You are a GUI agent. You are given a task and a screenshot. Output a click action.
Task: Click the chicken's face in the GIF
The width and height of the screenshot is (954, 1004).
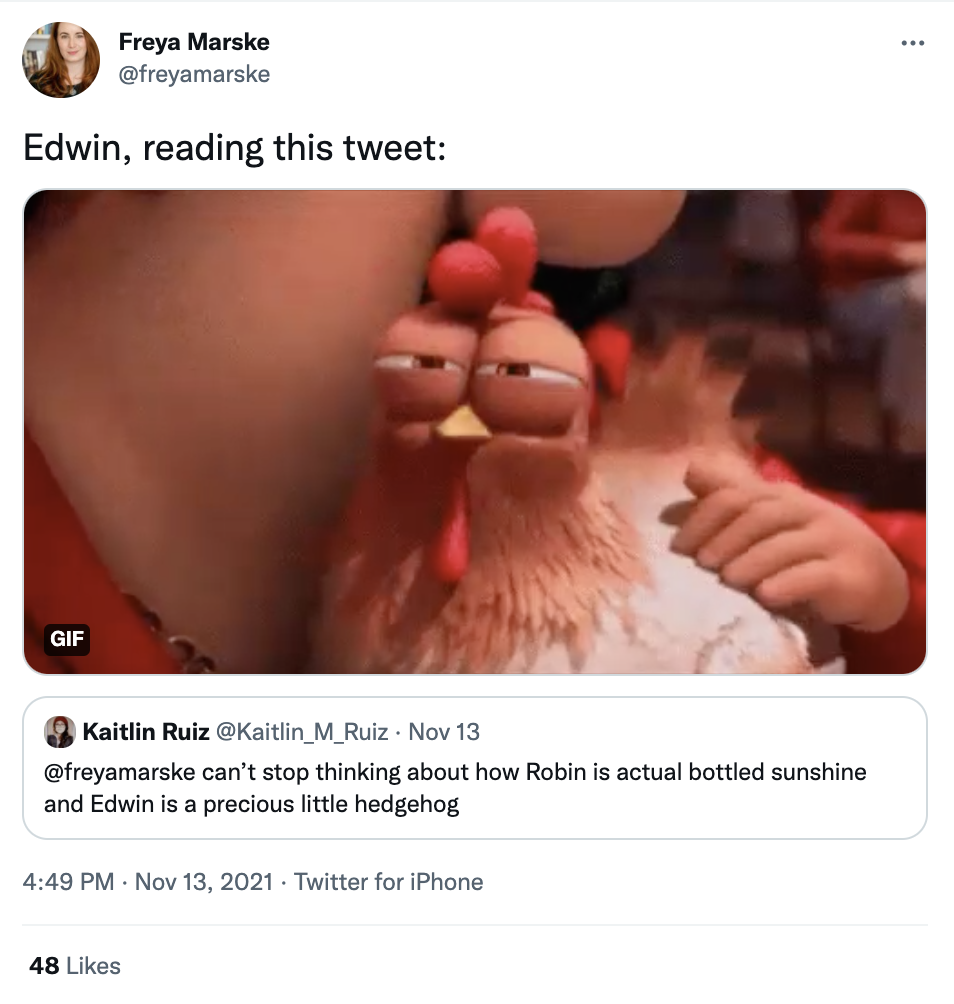tap(480, 390)
